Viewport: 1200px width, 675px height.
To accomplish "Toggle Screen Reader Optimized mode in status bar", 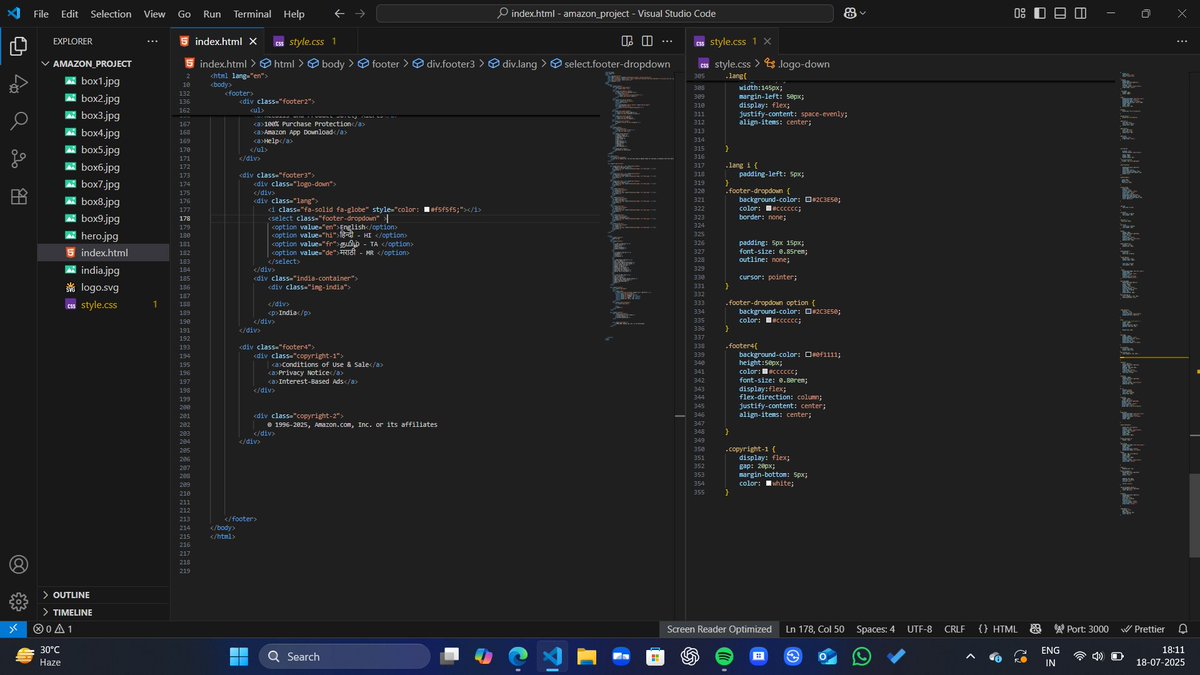I will pyautogui.click(x=719, y=629).
